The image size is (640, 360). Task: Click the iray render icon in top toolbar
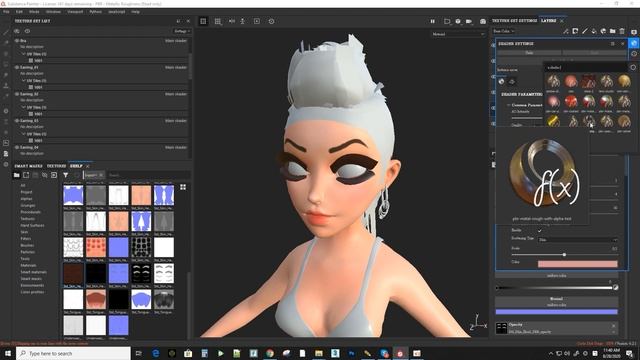point(458,21)
